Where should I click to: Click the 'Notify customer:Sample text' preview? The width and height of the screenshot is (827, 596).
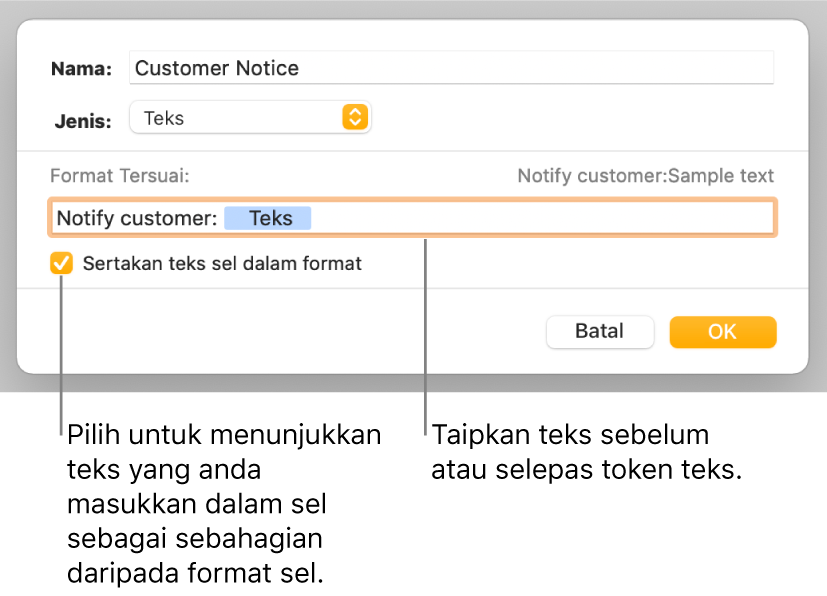(x=645, y=176)
